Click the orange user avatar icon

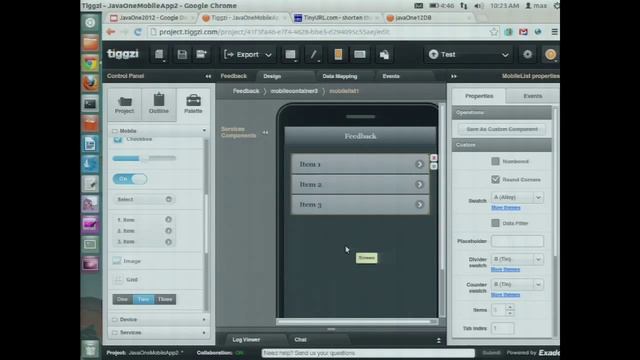click(550, 54)
